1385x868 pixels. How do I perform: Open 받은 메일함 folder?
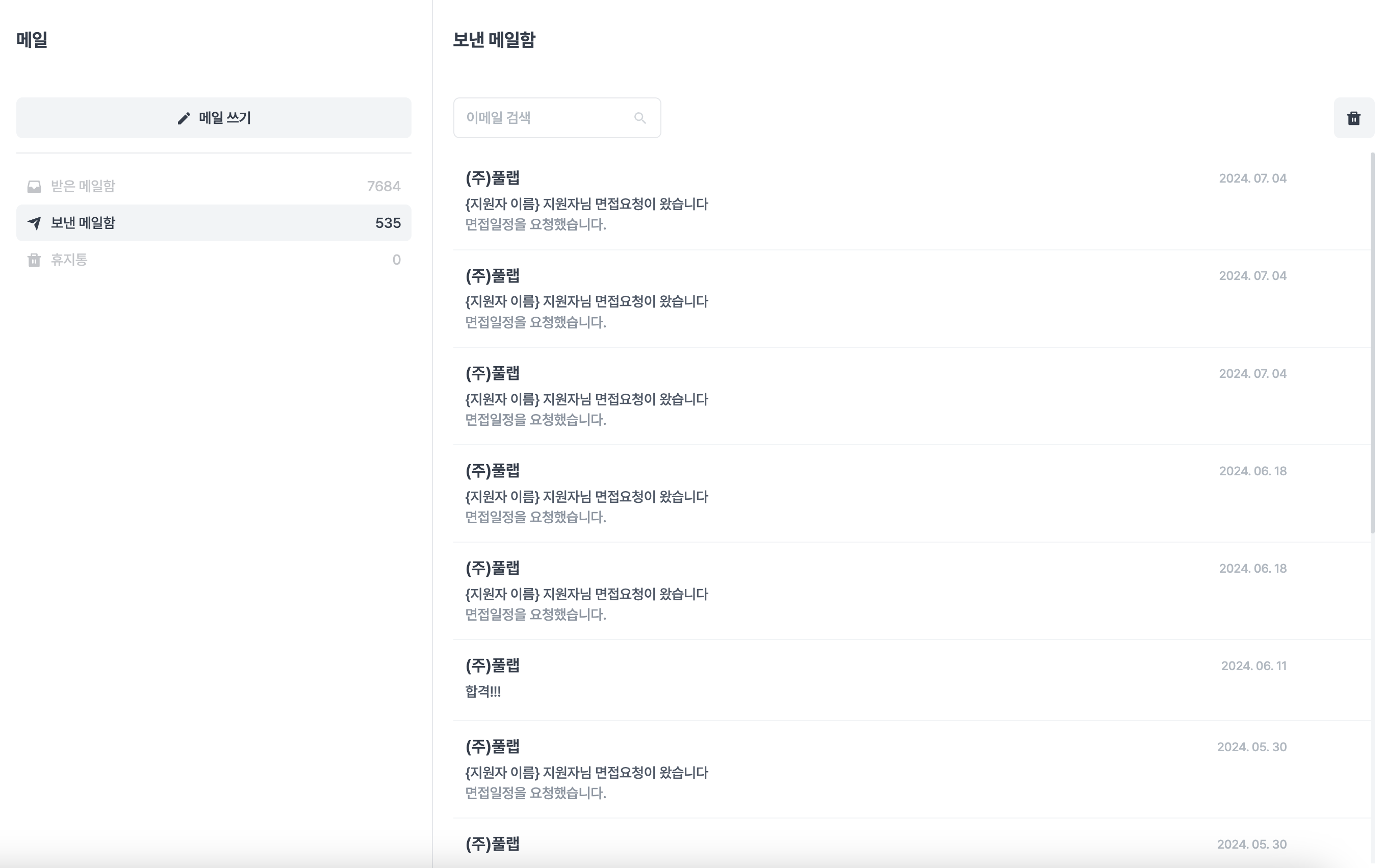(214, 186)
